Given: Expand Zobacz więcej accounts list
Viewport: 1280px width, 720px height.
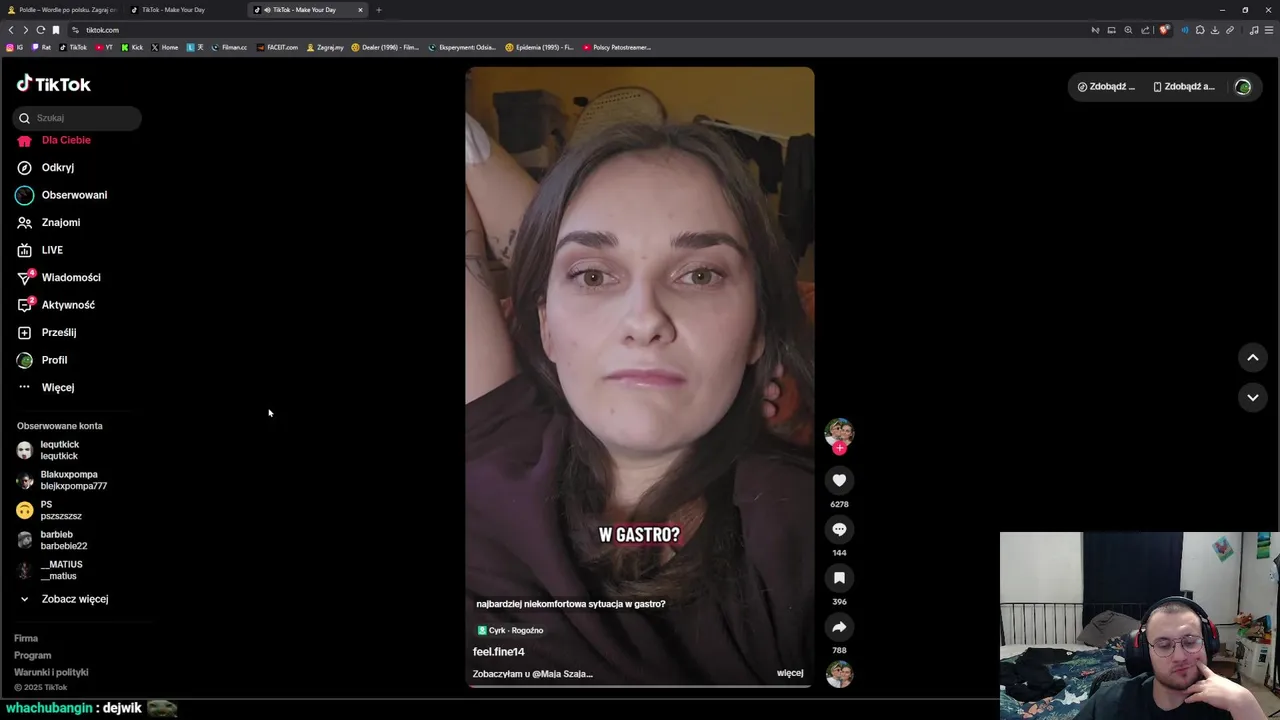Looking at the screenshot, I should 64,599.
